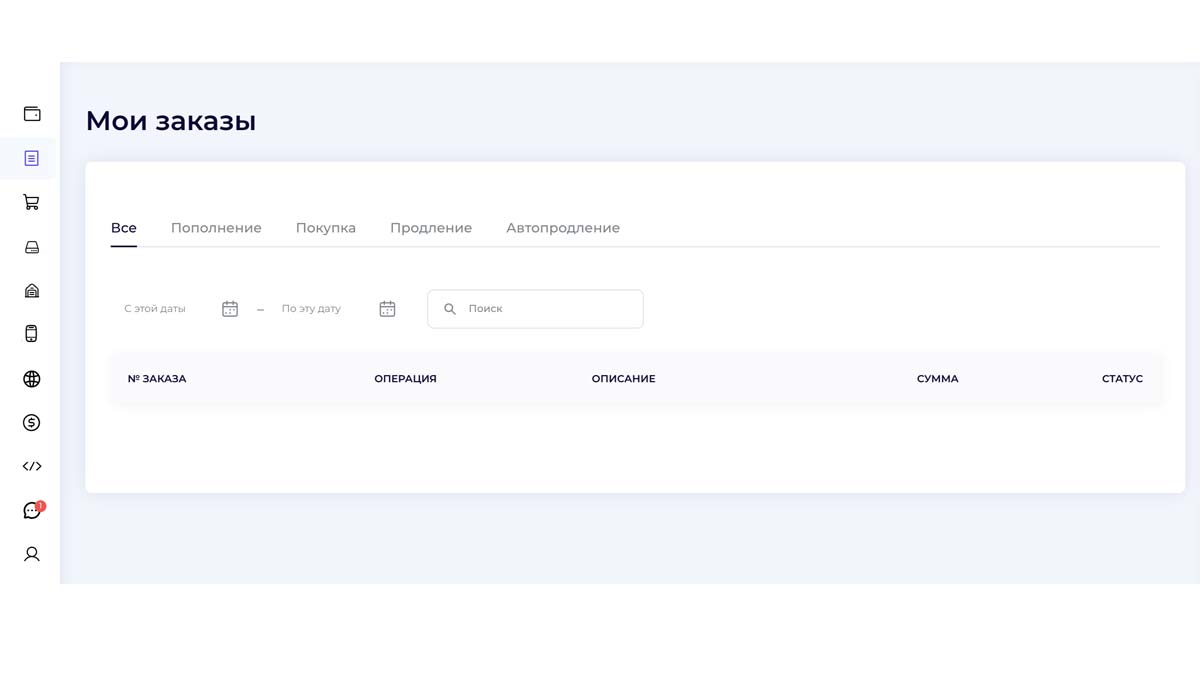Click the orders list icon in sidebar

point(32,158)
